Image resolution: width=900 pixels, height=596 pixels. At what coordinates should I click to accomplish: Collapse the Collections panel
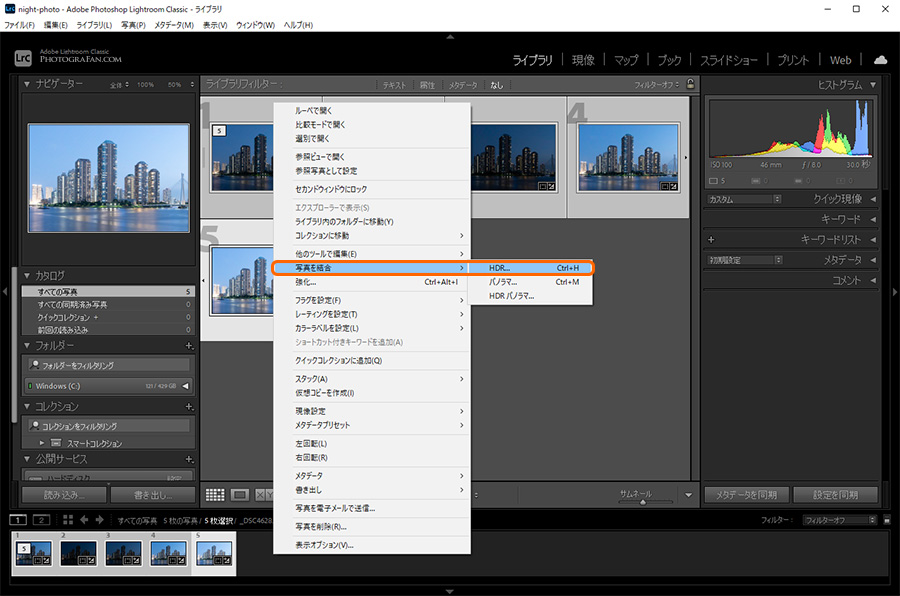26,407
